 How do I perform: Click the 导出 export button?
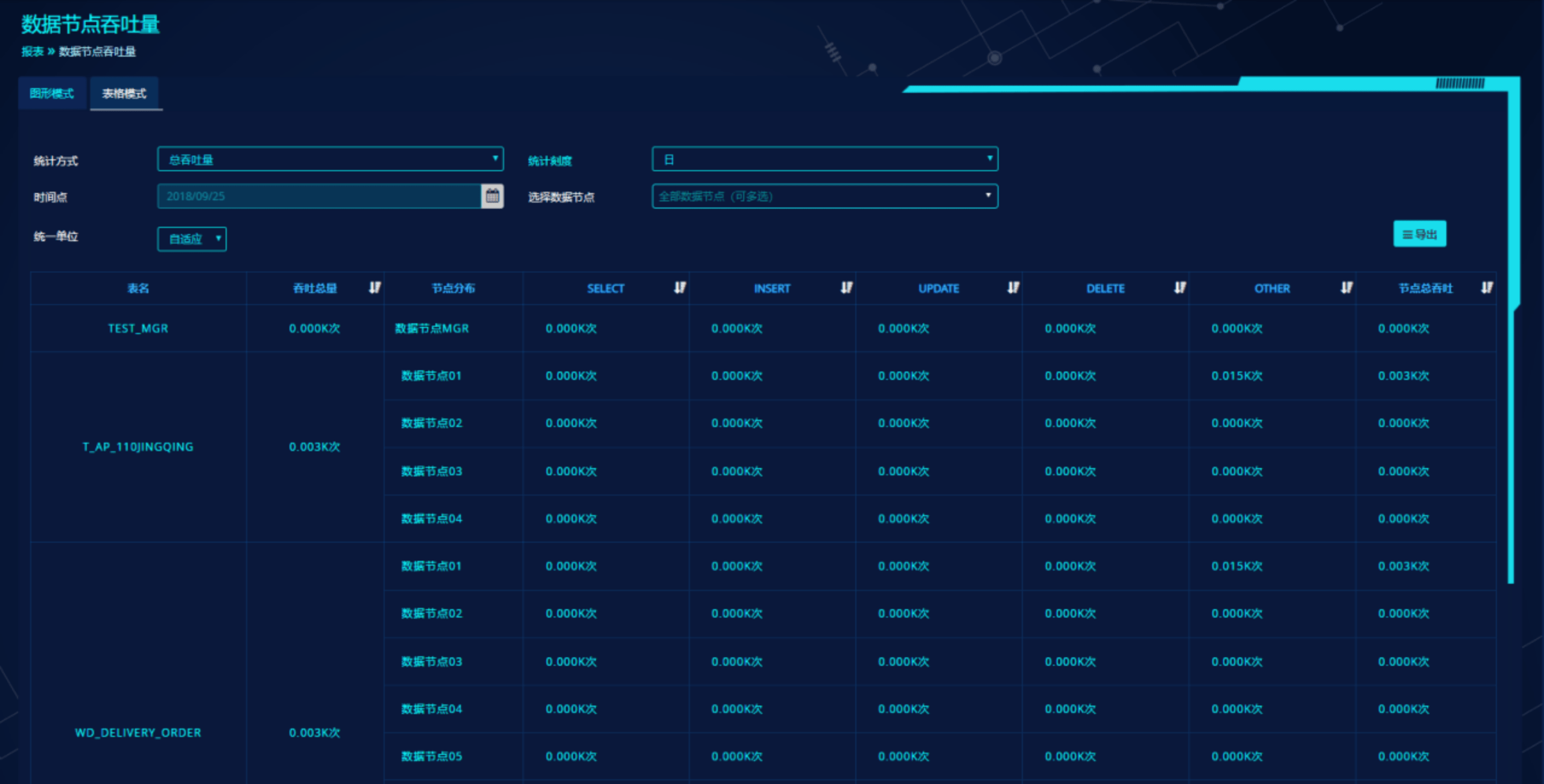tap(1419, 234)
